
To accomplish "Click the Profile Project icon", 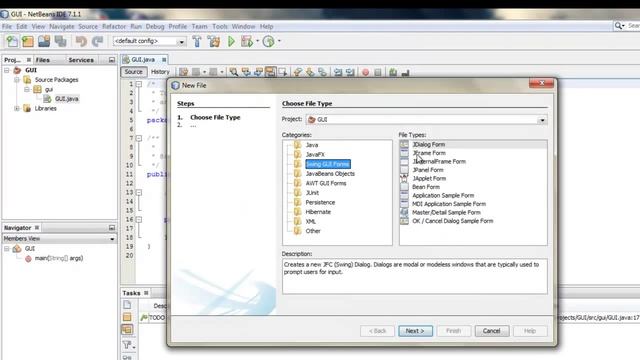I will 269,41.
